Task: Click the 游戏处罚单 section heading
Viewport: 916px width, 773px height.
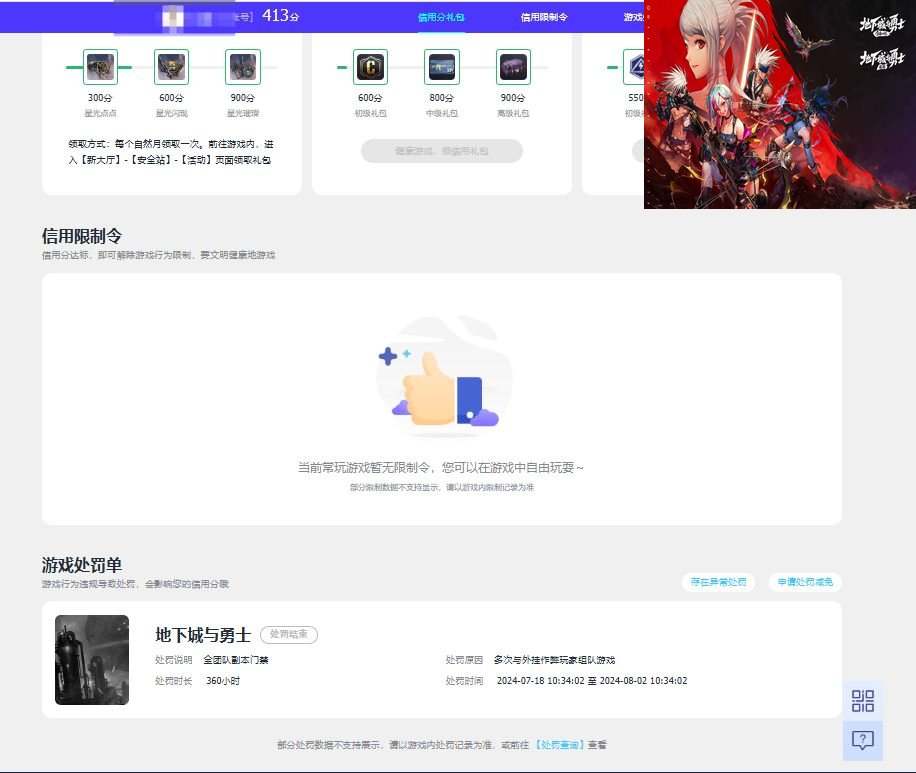Action: click(x=82, y=565)
